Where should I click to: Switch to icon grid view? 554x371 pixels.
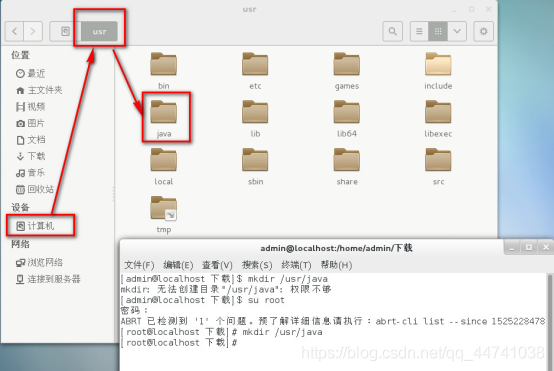[438, 31]
